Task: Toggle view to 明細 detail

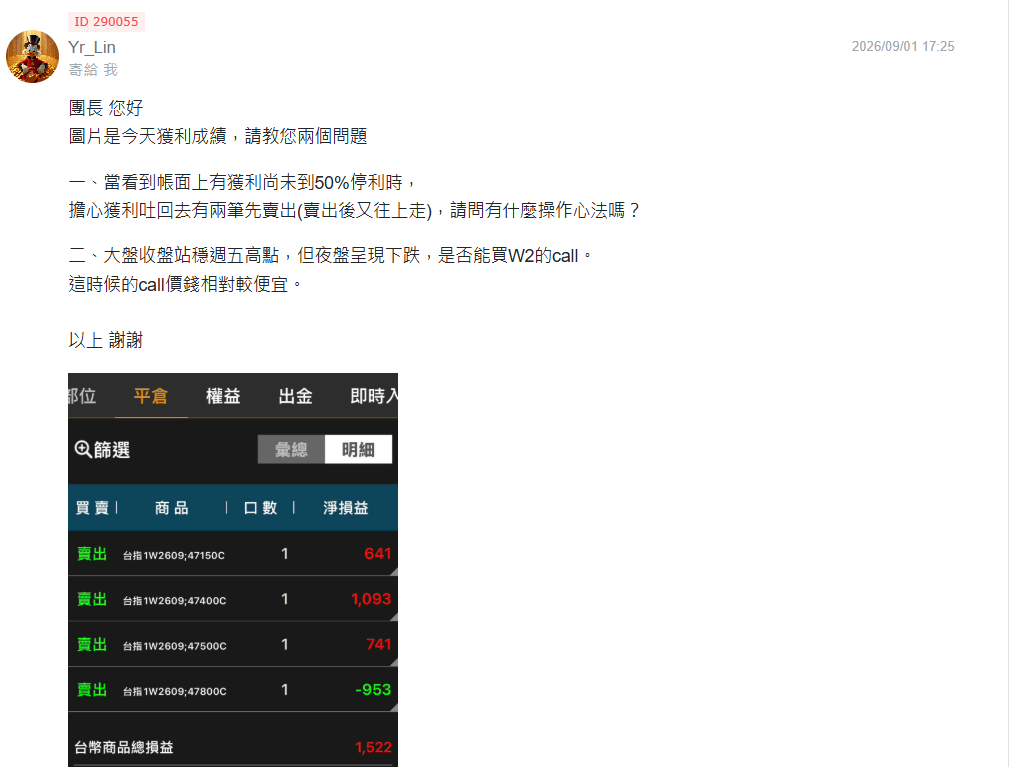Action: pos(358,449)
